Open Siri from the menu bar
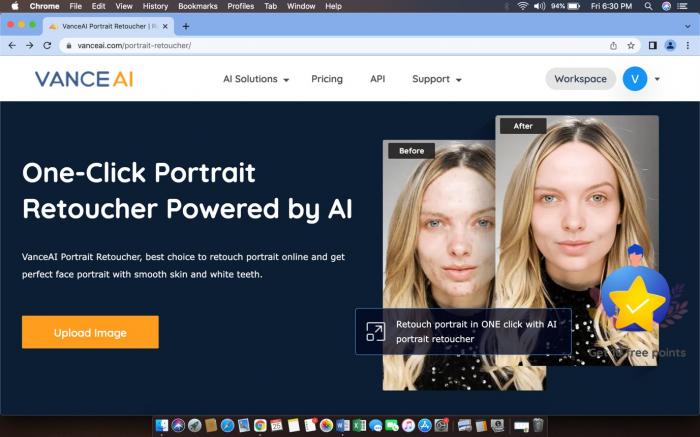This screenshot has height=437, width=700. tap(666, 6)
